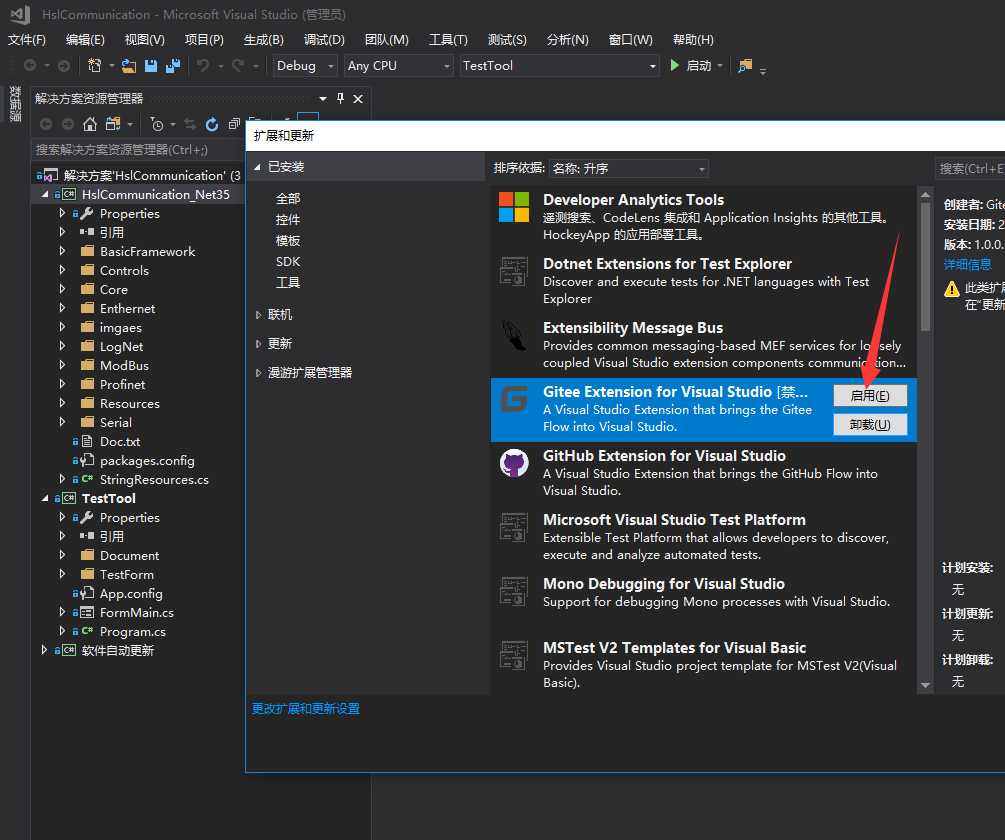Click the Save All toolbar icon

click(172, 66)
